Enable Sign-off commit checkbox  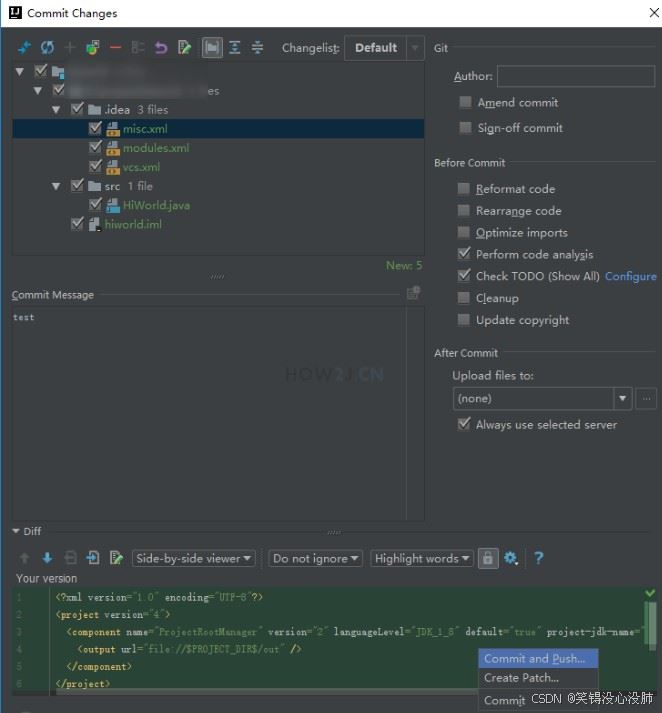465,127
